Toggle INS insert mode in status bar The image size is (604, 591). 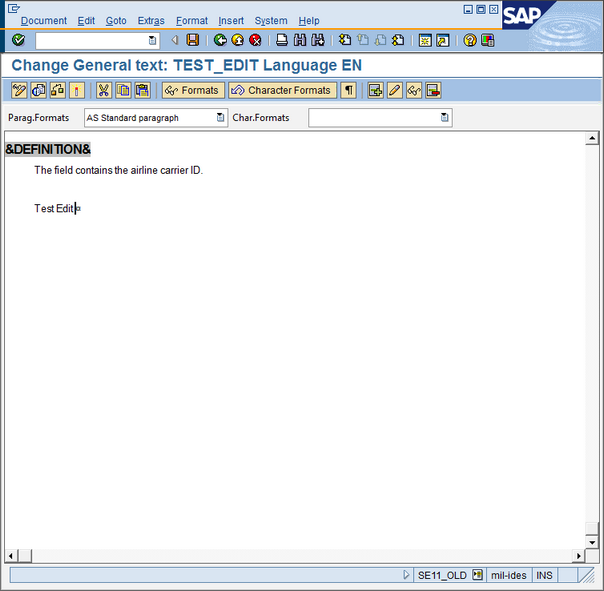click(x=544, y=575)
